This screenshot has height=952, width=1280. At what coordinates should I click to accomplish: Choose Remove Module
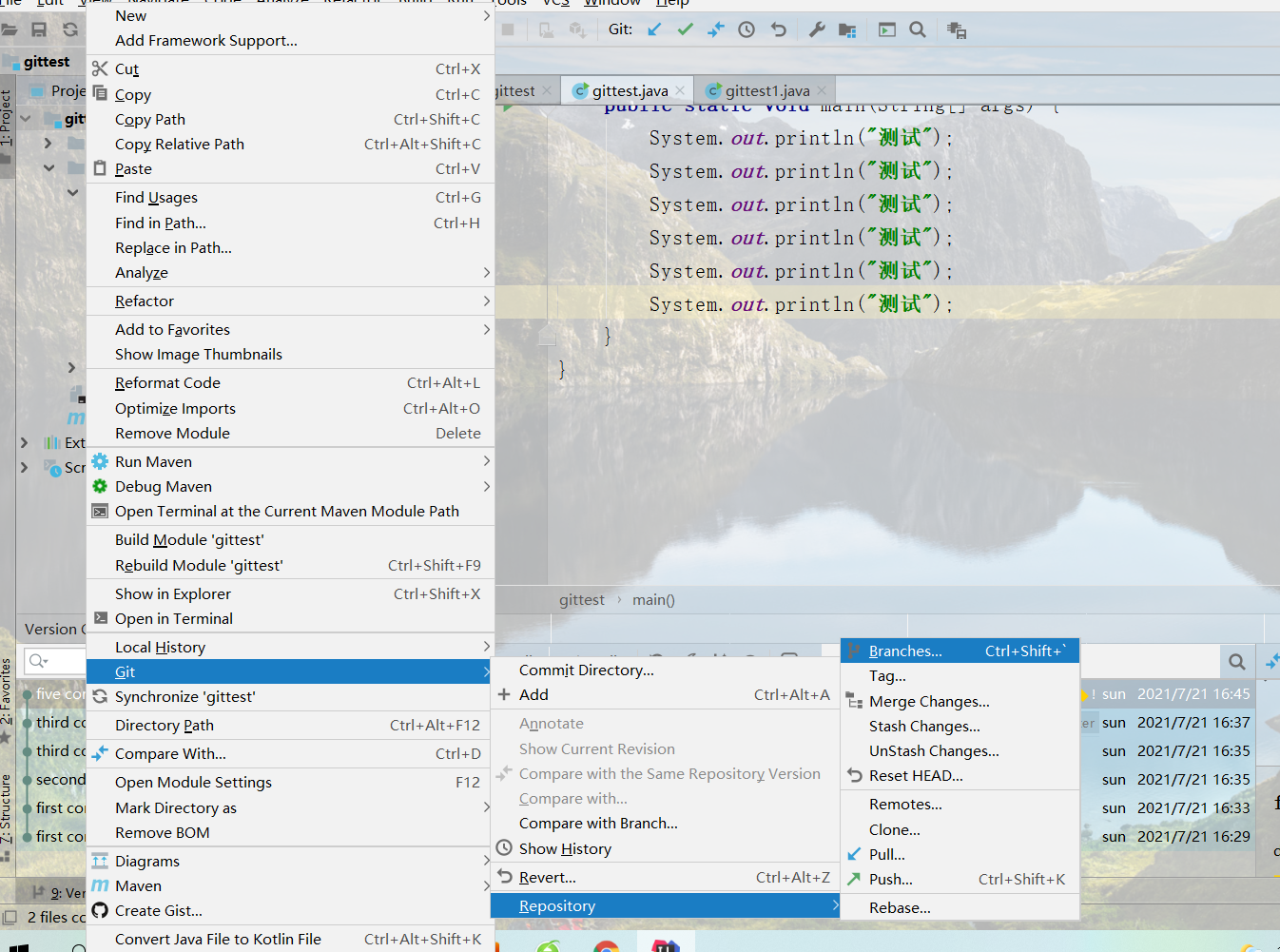point(290,433)
